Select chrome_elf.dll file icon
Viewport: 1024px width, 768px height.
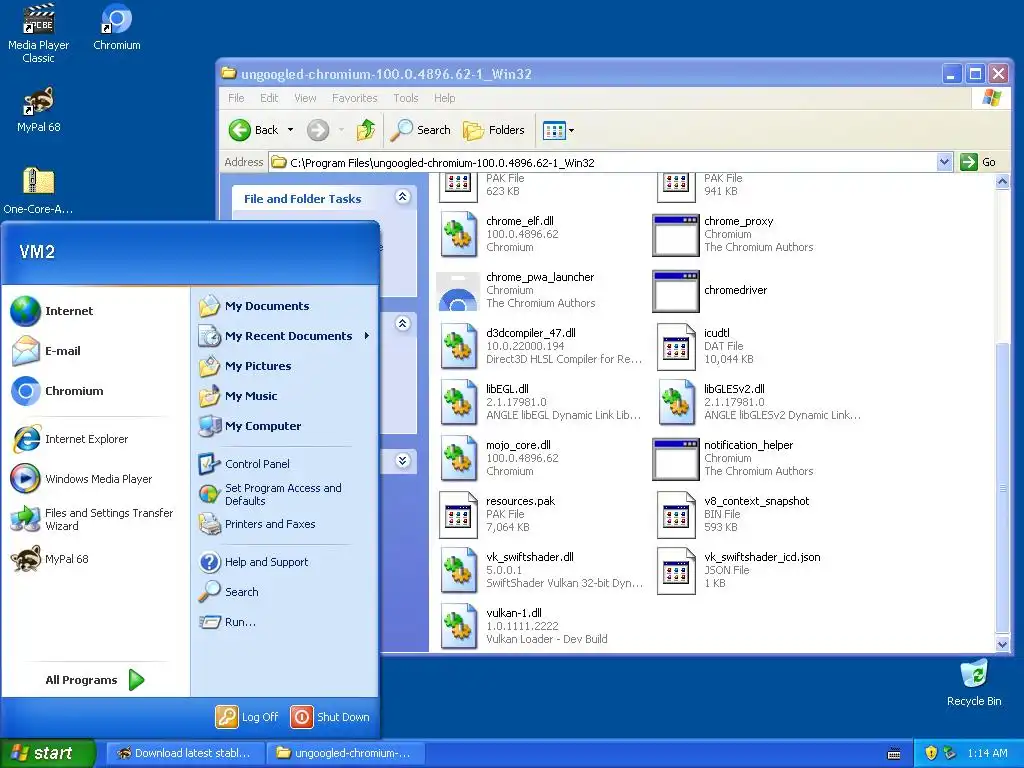[x=458, y=234]
